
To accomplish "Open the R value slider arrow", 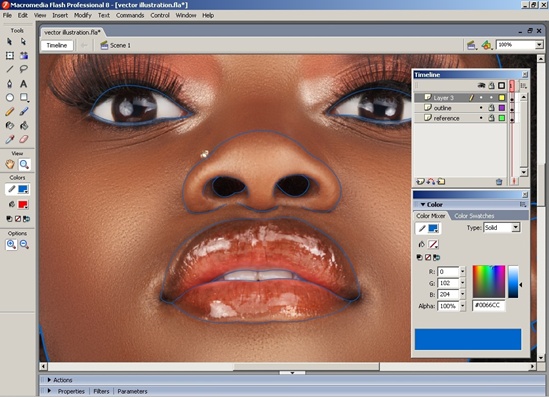I will pyautogui.click(x=463, y=271).
